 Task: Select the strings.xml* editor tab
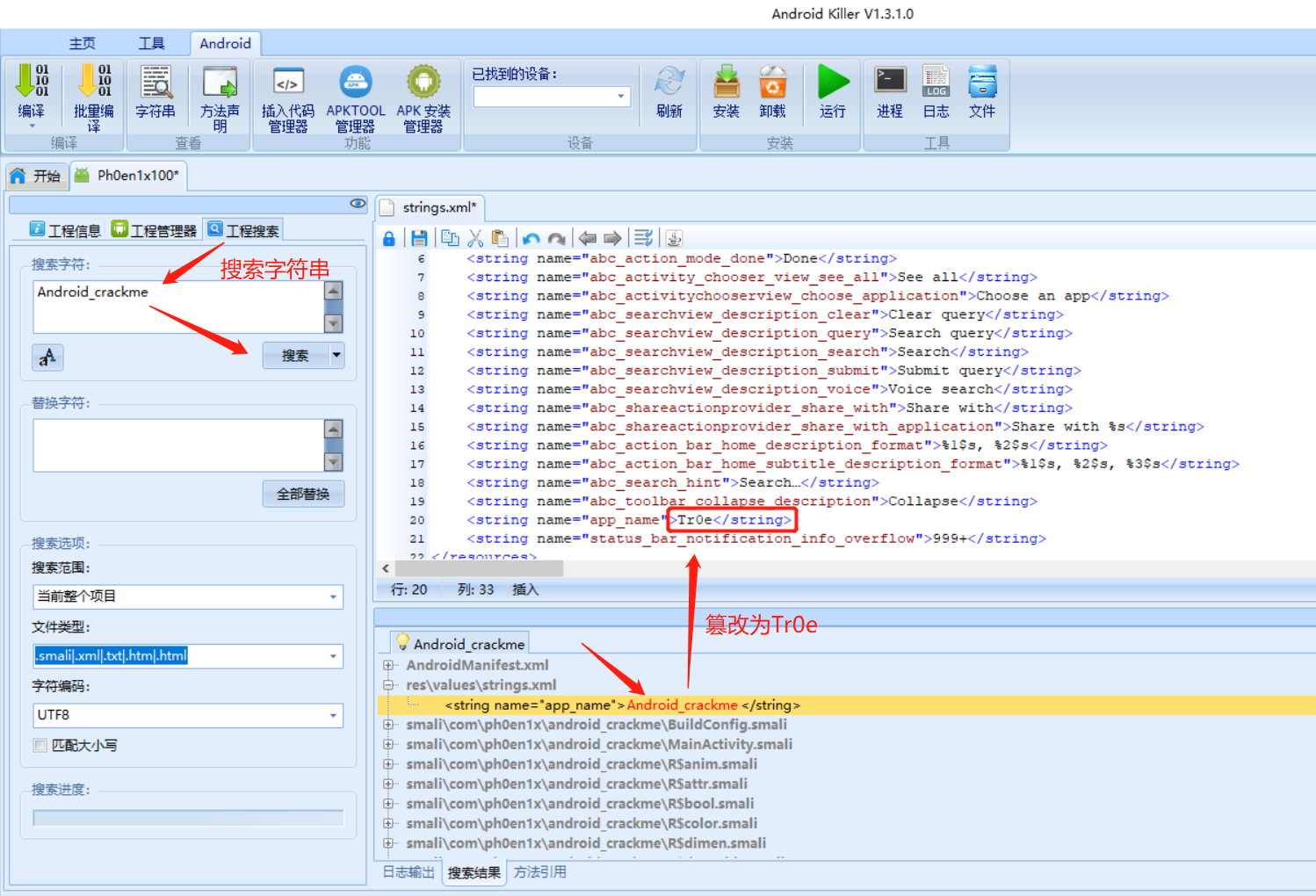pyautogui.click(x=430, y=207)
